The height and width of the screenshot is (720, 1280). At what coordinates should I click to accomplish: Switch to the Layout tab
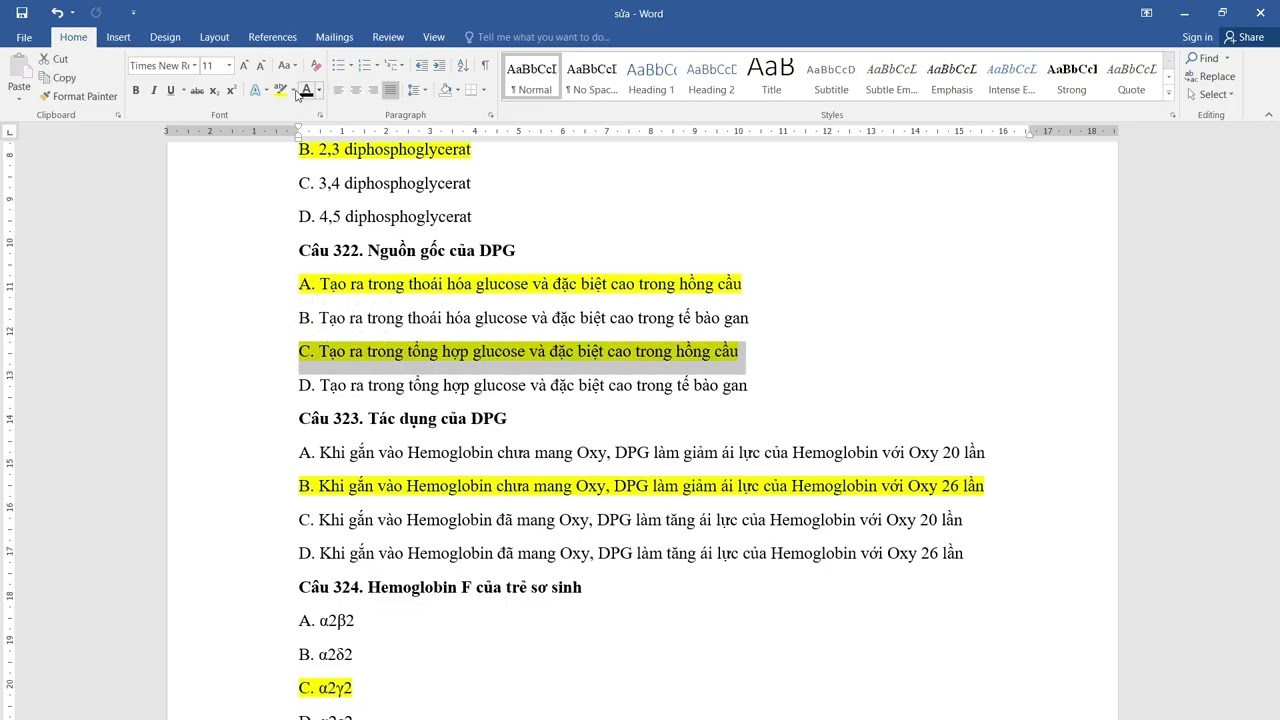[214, 37]
